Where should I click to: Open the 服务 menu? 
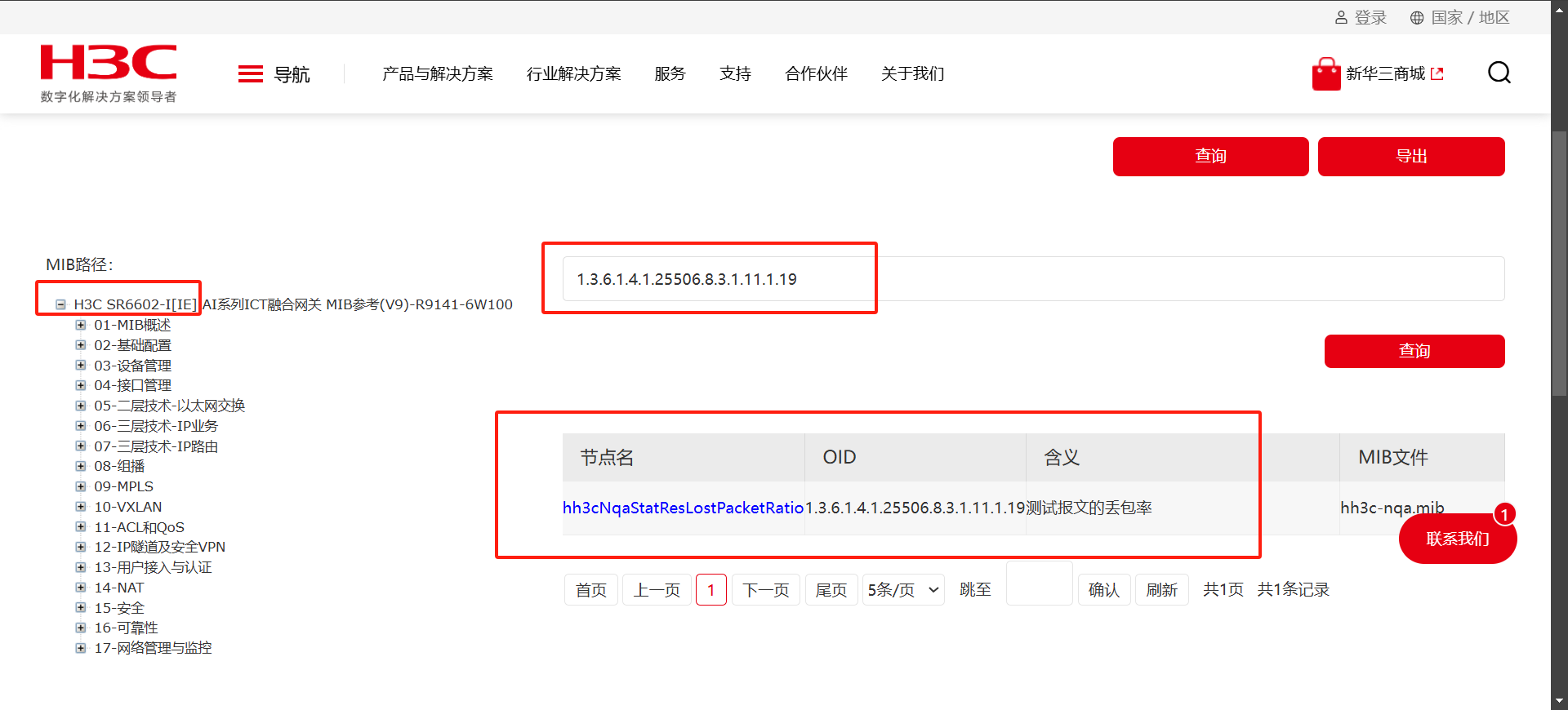click(x=670, y=74)
